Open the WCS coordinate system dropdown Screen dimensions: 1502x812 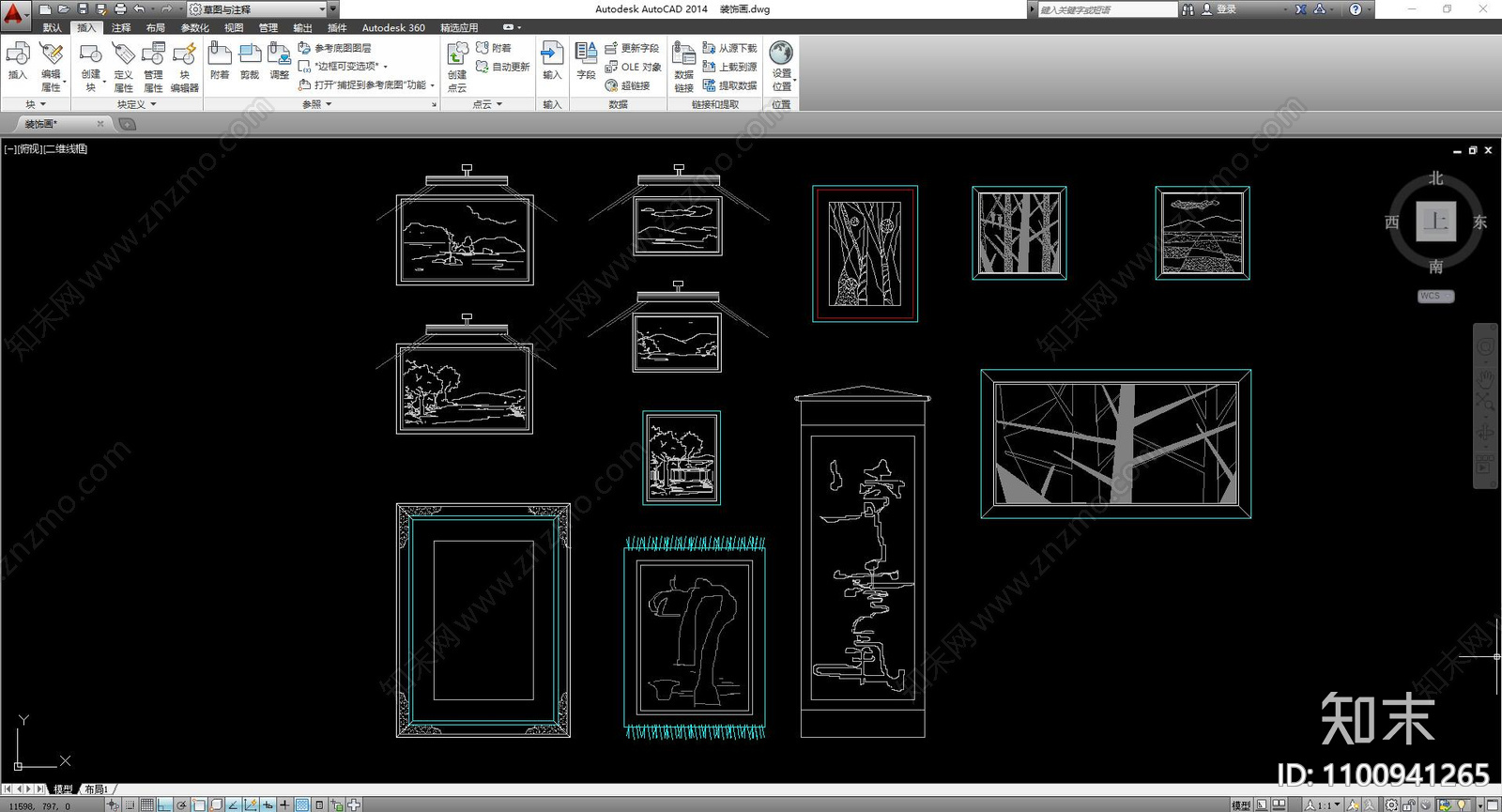click(1435, 296)
